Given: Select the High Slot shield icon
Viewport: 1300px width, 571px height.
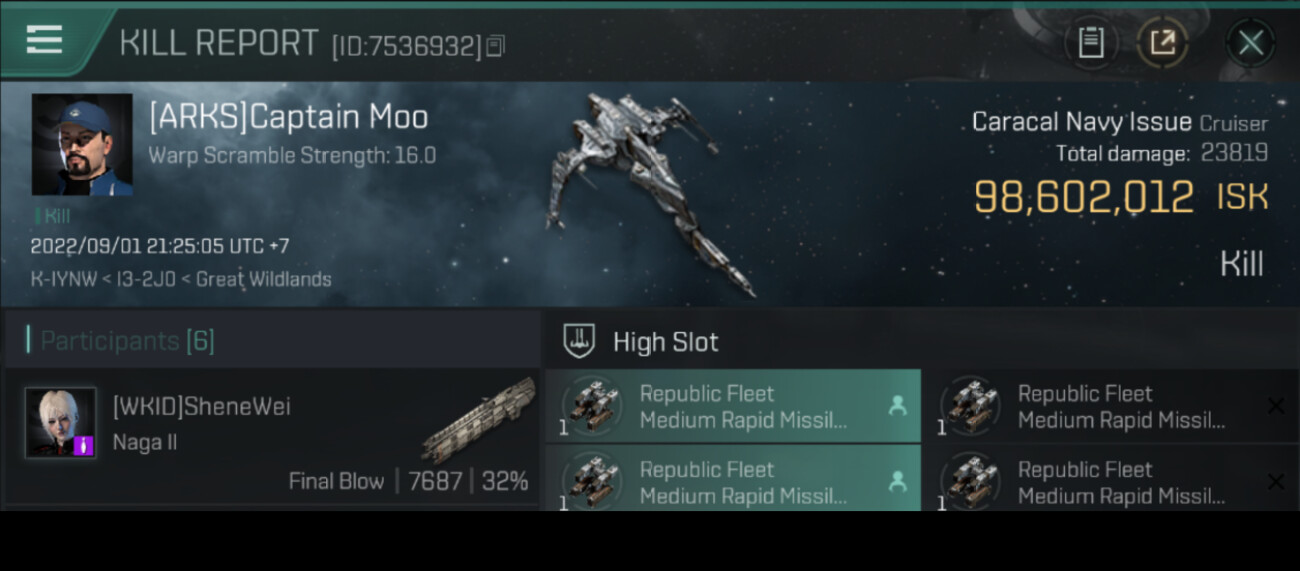Looking at the screenshot, I should [x=579, y=341].
